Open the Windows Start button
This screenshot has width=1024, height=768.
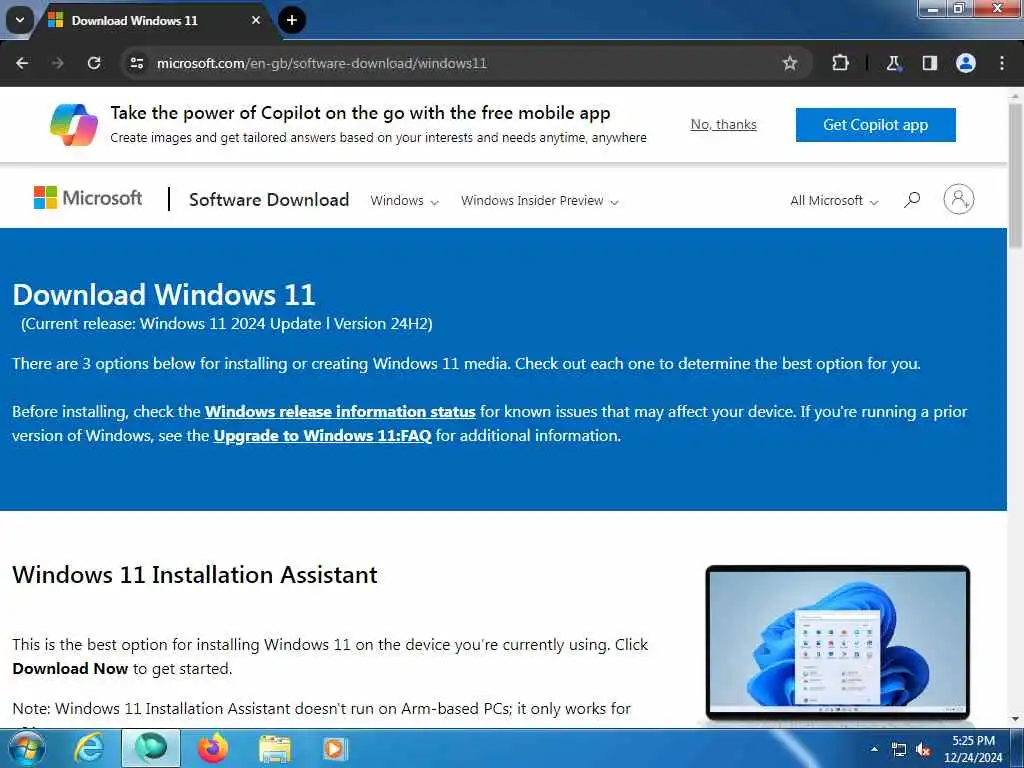click(26, 748)
